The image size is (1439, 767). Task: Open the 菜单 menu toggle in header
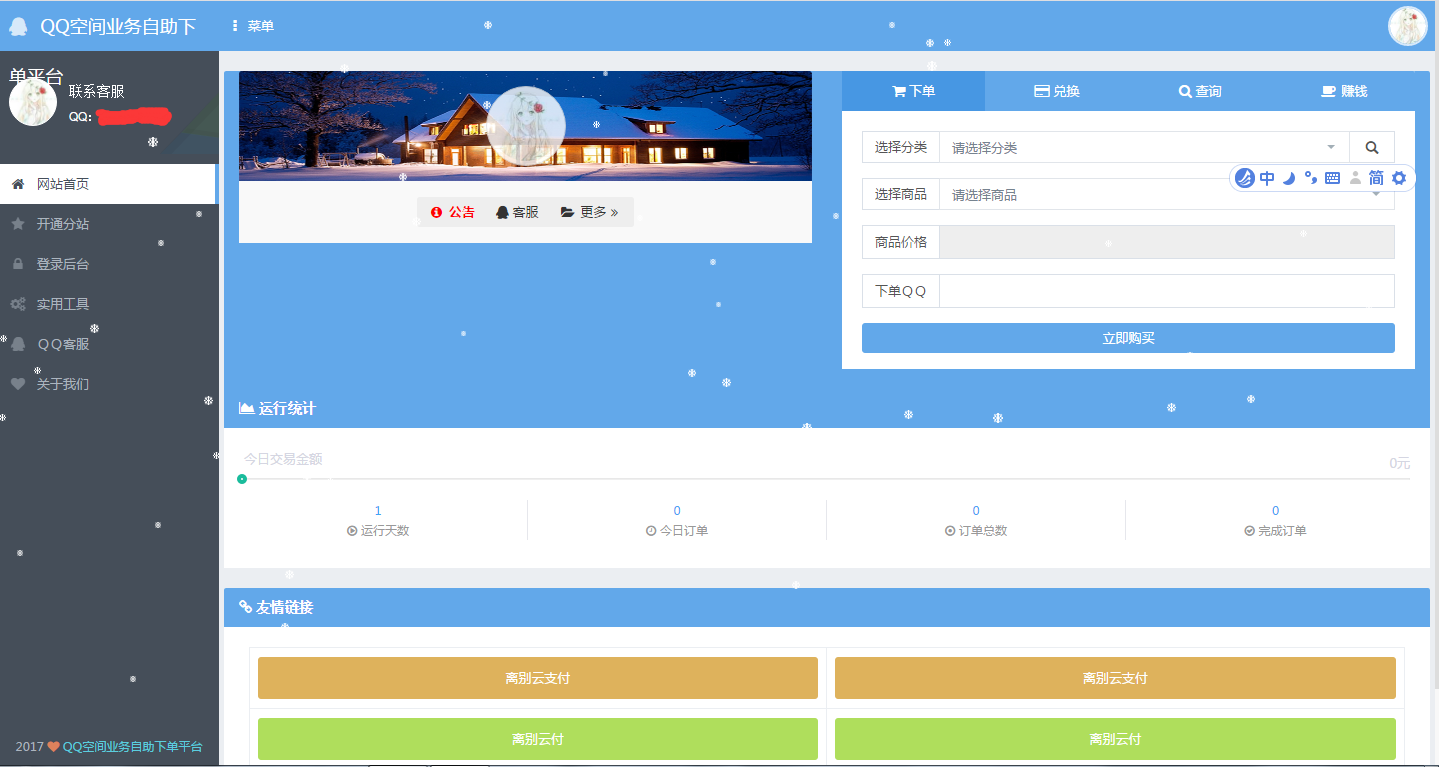[x=252, y=26]
